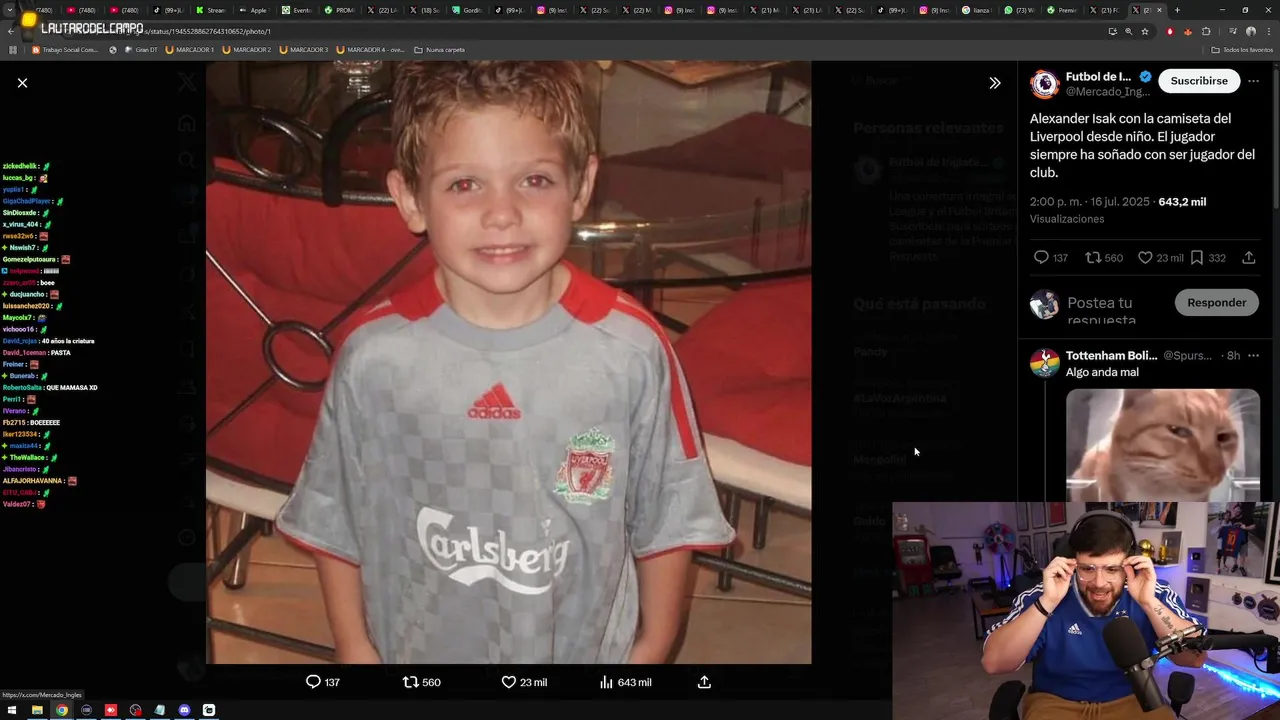Open 'Todos los favoritos' bookmarks folder
Screen dimensions: 1280x720
pyautogui.click(x=1240, y=49)
